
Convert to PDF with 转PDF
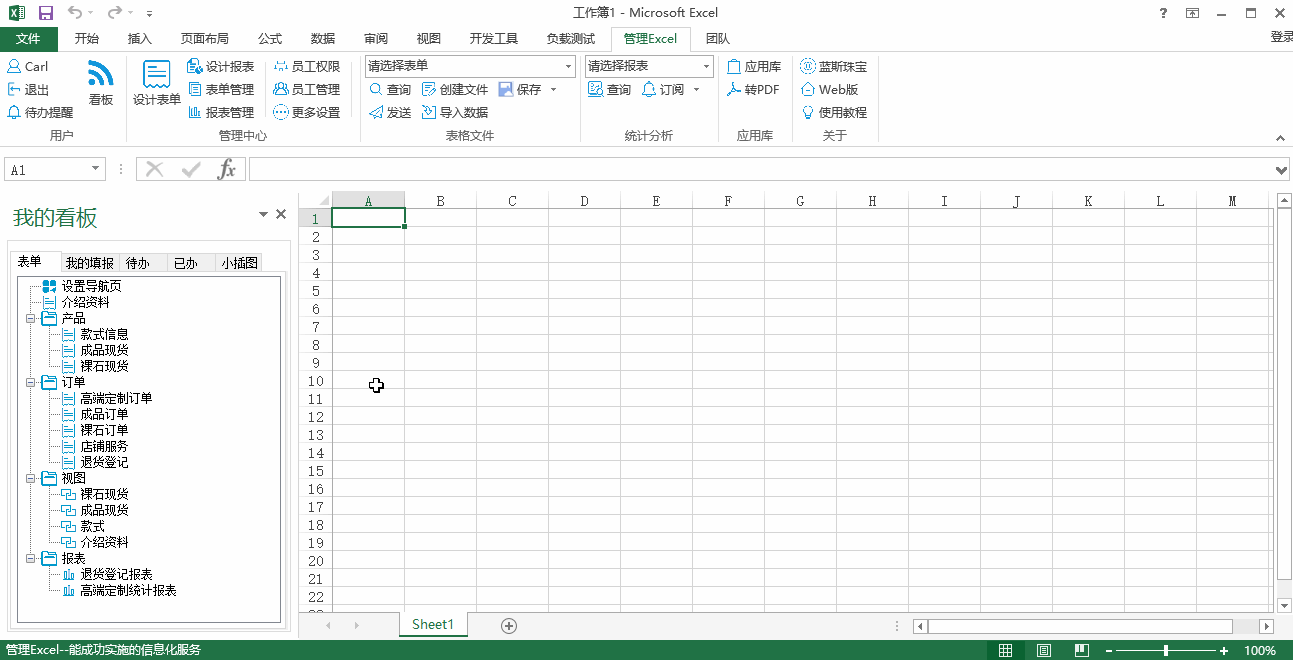754,89
